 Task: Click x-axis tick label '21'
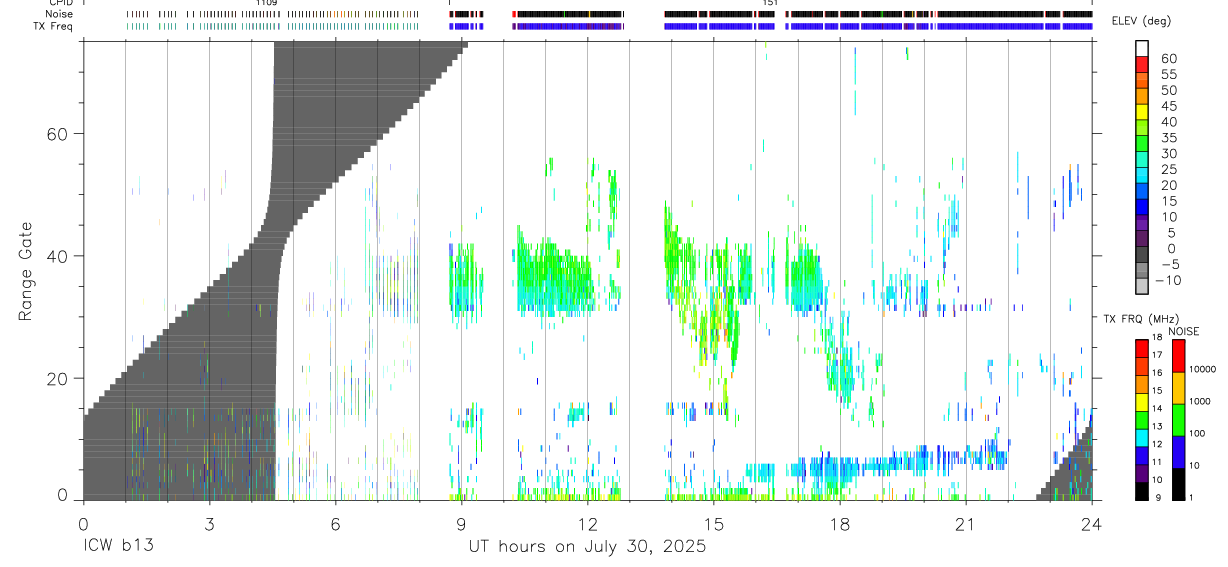[965, 524]
